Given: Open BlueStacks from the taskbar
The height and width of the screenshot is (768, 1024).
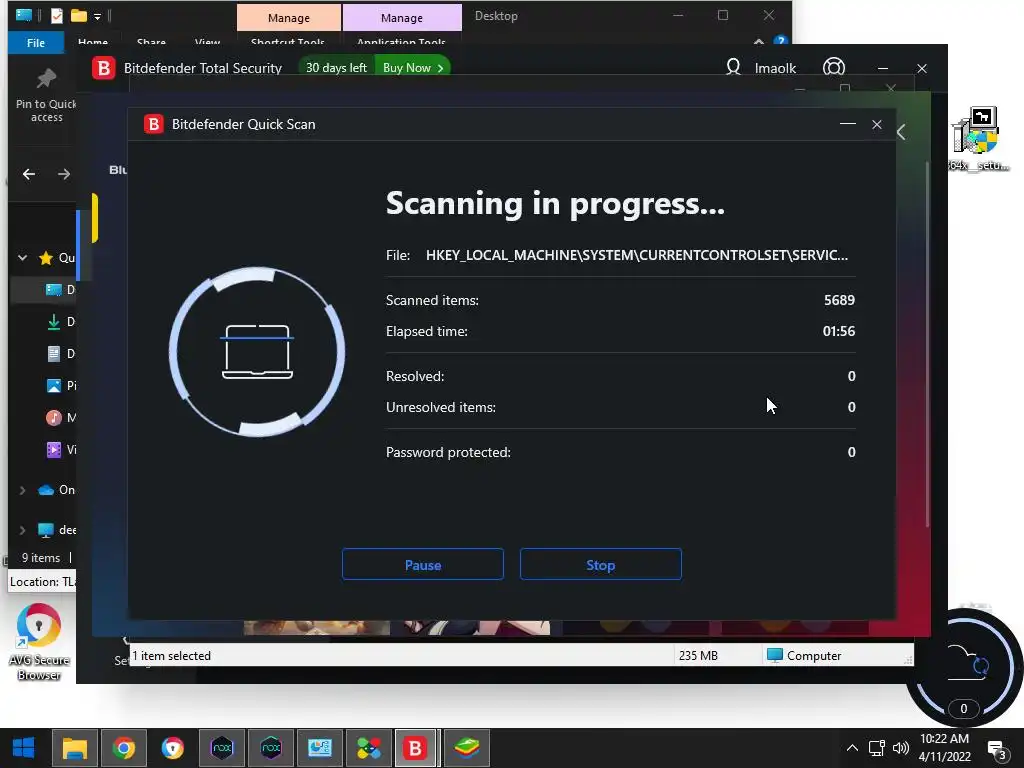Looking at the screenshot, I should click(467, 748).
